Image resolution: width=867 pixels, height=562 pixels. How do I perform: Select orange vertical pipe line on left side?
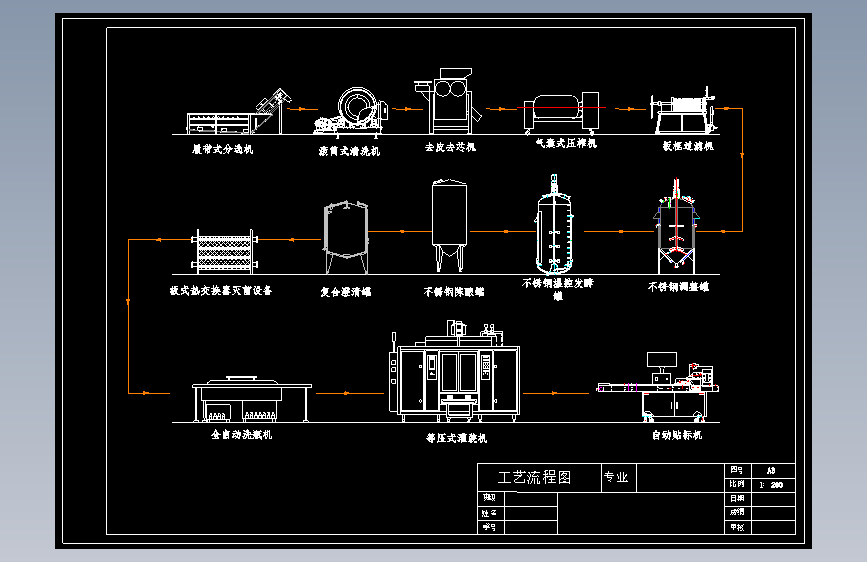click(128, 316)
